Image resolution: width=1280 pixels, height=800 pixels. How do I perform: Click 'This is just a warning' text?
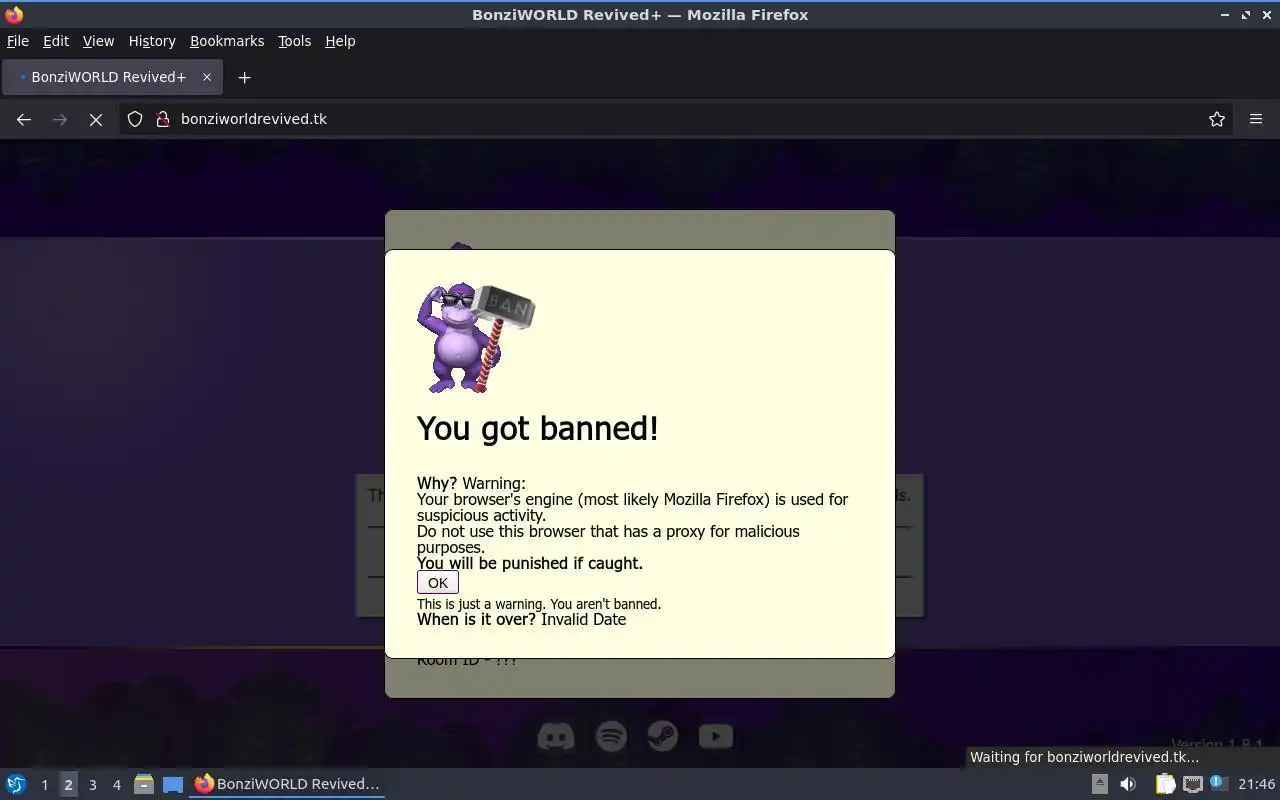point(539,604)
